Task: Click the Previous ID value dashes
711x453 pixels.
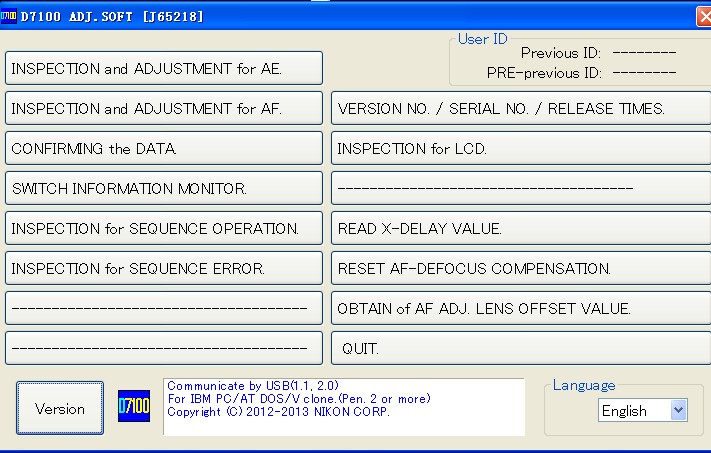Action: click(644, 53)
